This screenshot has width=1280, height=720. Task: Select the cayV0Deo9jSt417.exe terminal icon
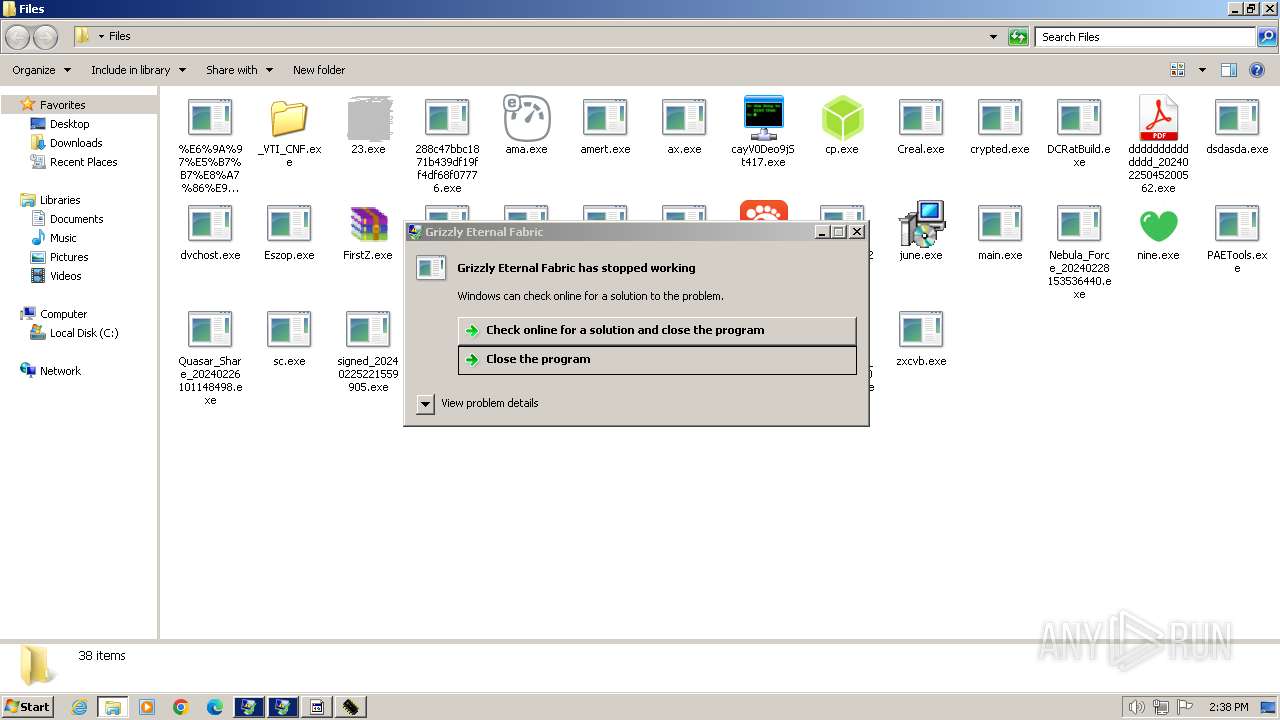point(763,119)
